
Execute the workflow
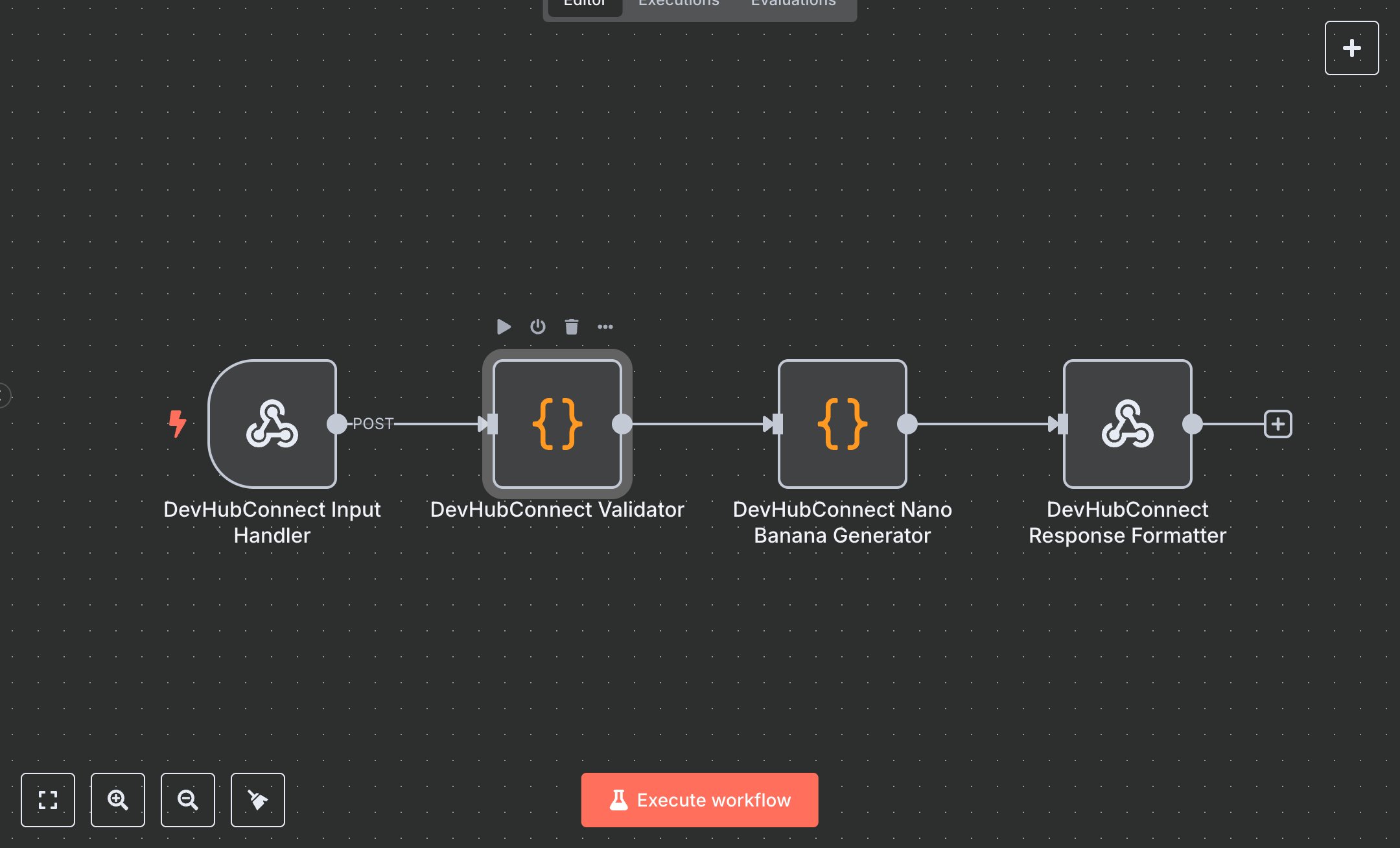pyautogui.click(x=699, y=799)
